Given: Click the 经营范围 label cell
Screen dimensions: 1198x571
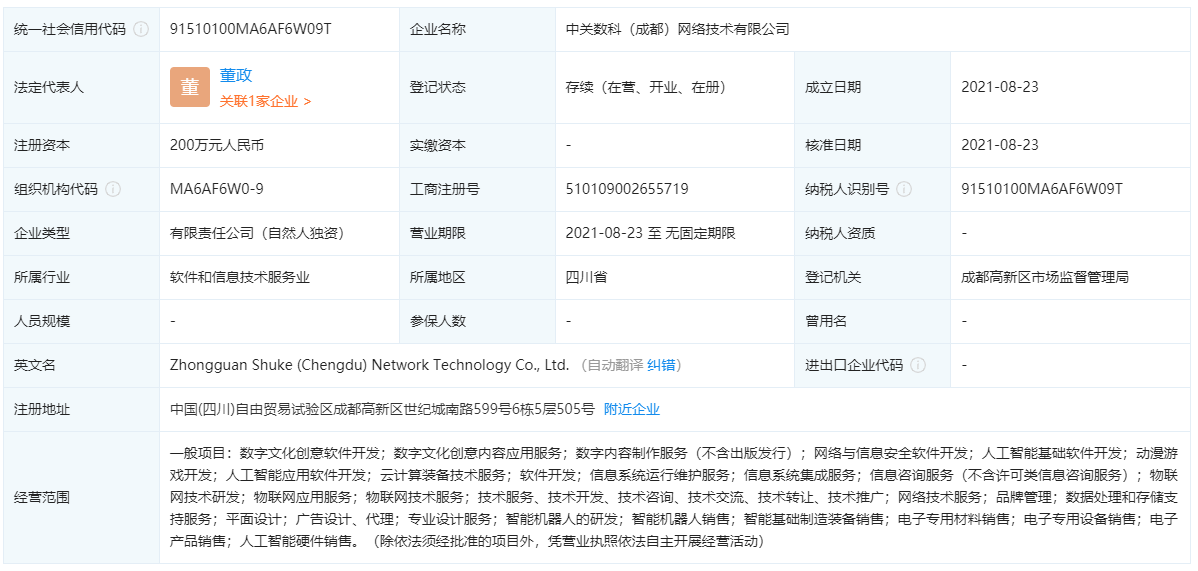Looking at the screenshot, I should [x=81, y=497].
